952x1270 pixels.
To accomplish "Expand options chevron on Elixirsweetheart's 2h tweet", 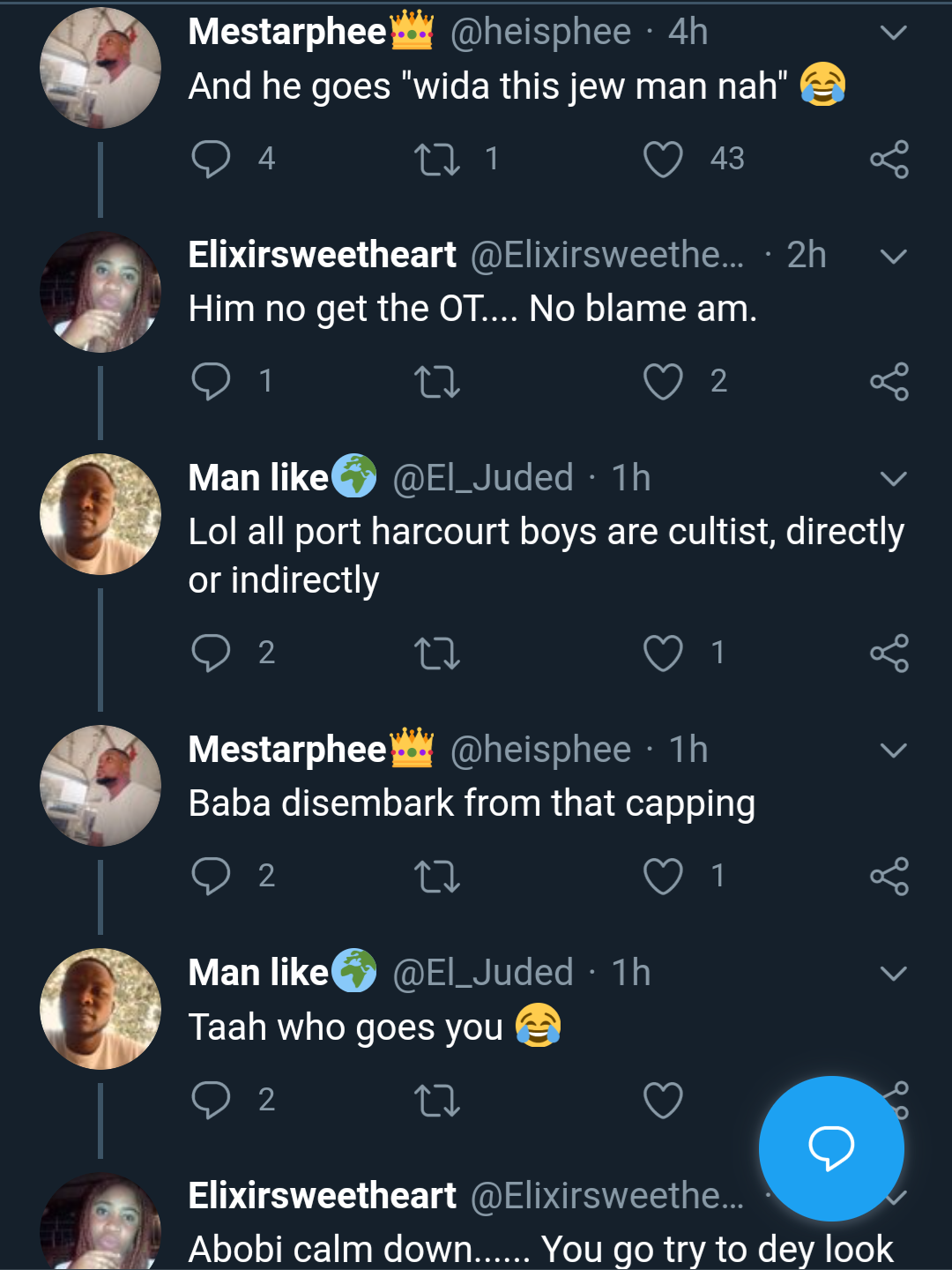I will pyautogui.click(x=893, y=257).
